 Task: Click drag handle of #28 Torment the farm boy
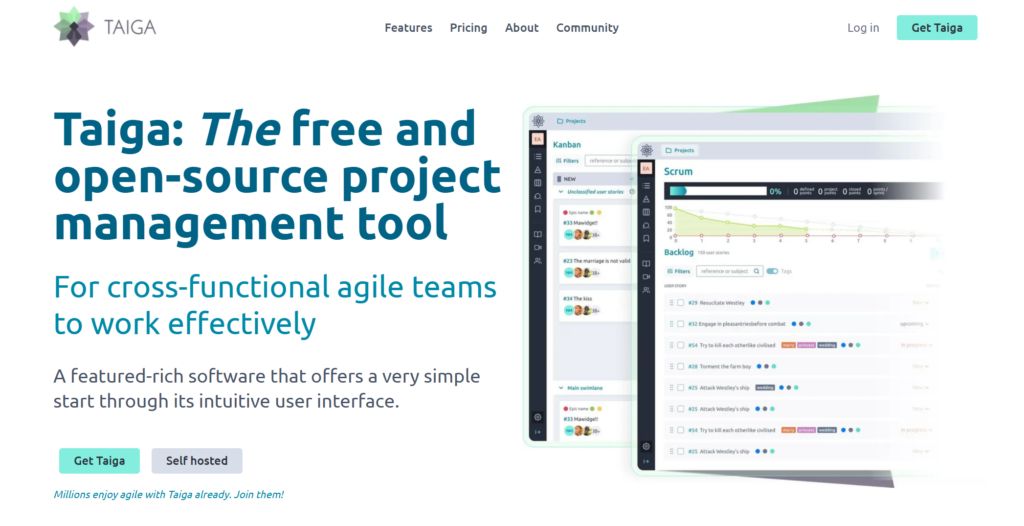[671, 367]
